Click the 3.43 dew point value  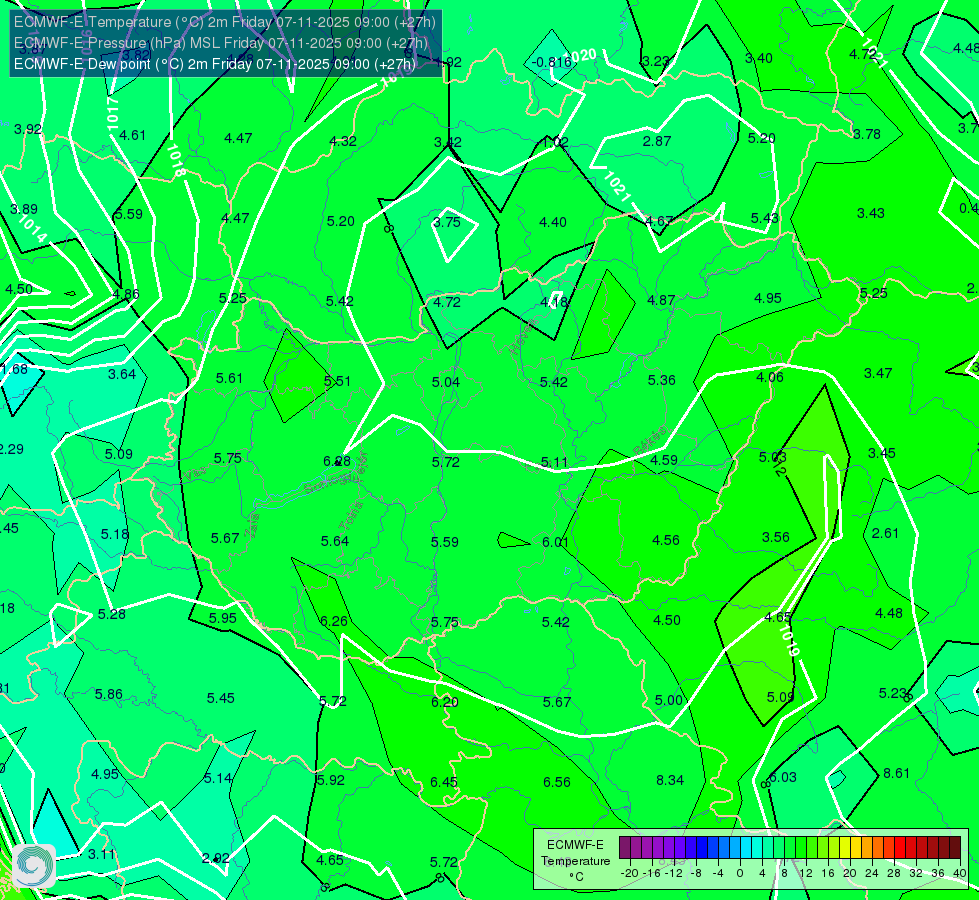tap(870, 213)
